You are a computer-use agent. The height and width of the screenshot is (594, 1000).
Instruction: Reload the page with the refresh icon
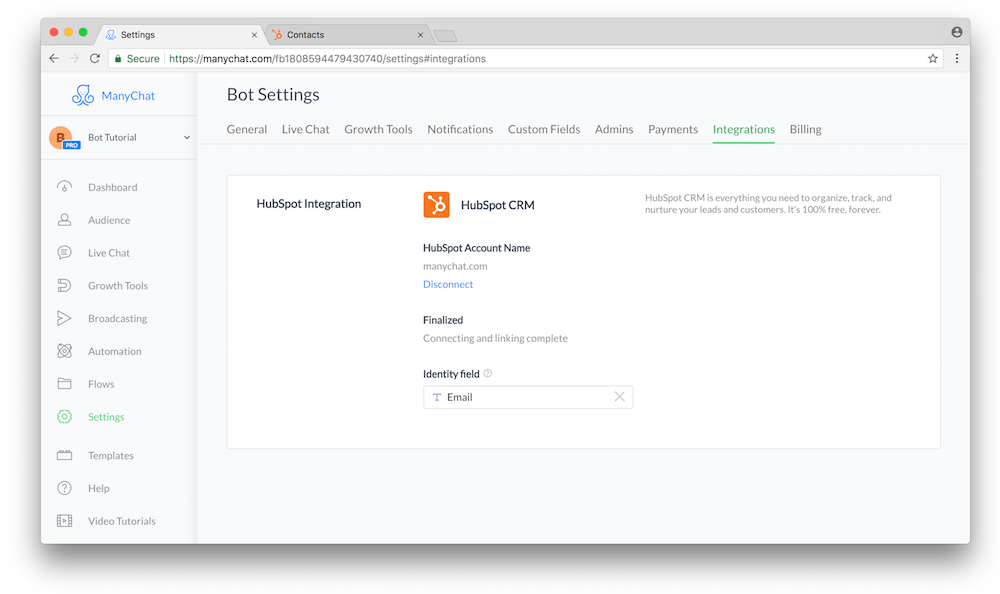click(x=95, y=58)
